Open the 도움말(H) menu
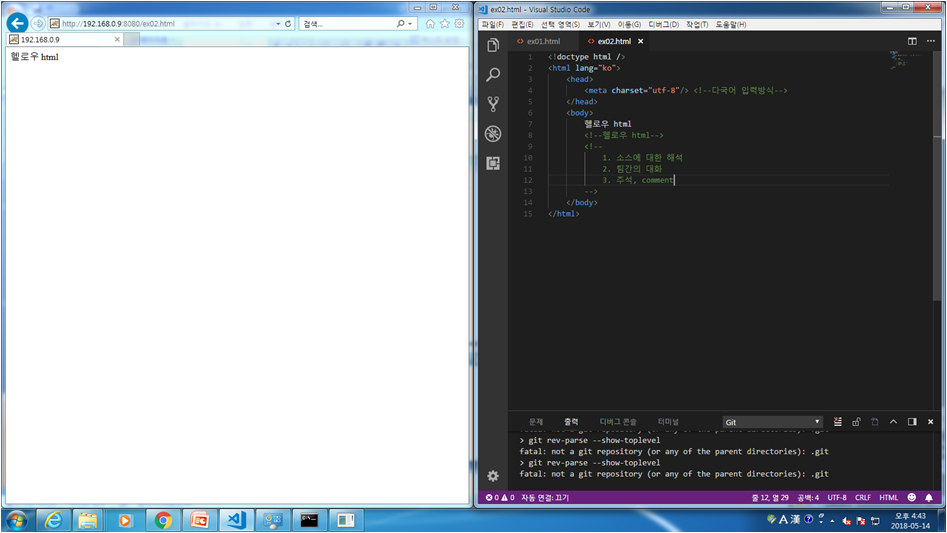The image size is (947, 533). (730, 25)
